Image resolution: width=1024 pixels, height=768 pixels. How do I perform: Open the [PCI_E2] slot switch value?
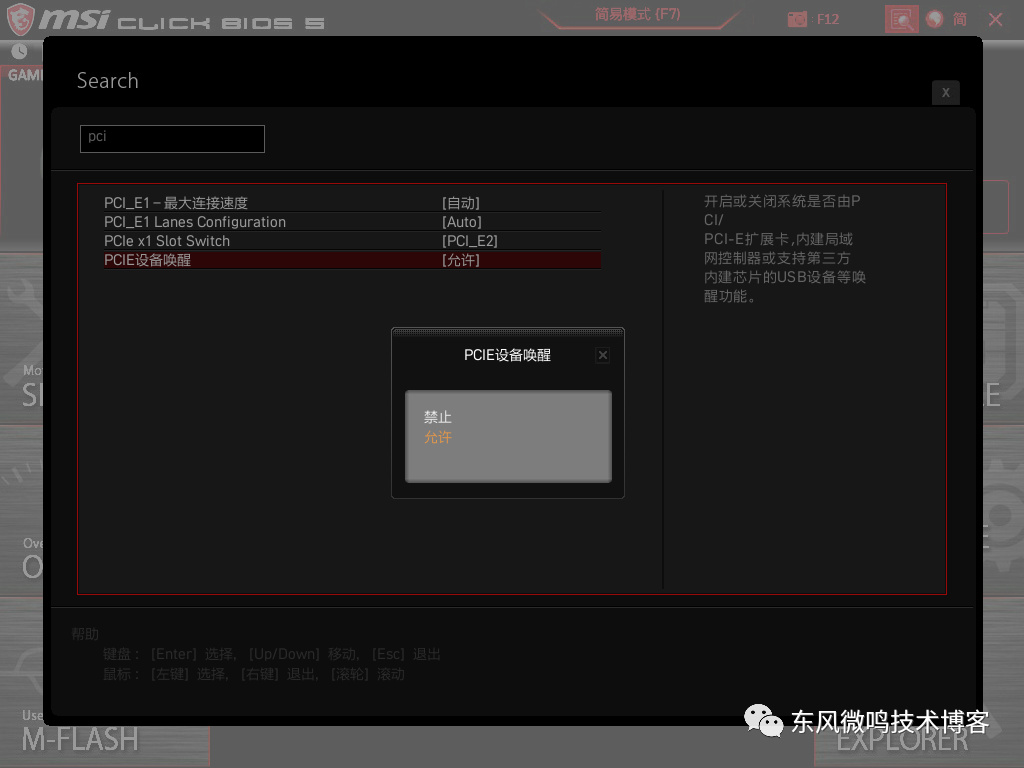[470, 241]
